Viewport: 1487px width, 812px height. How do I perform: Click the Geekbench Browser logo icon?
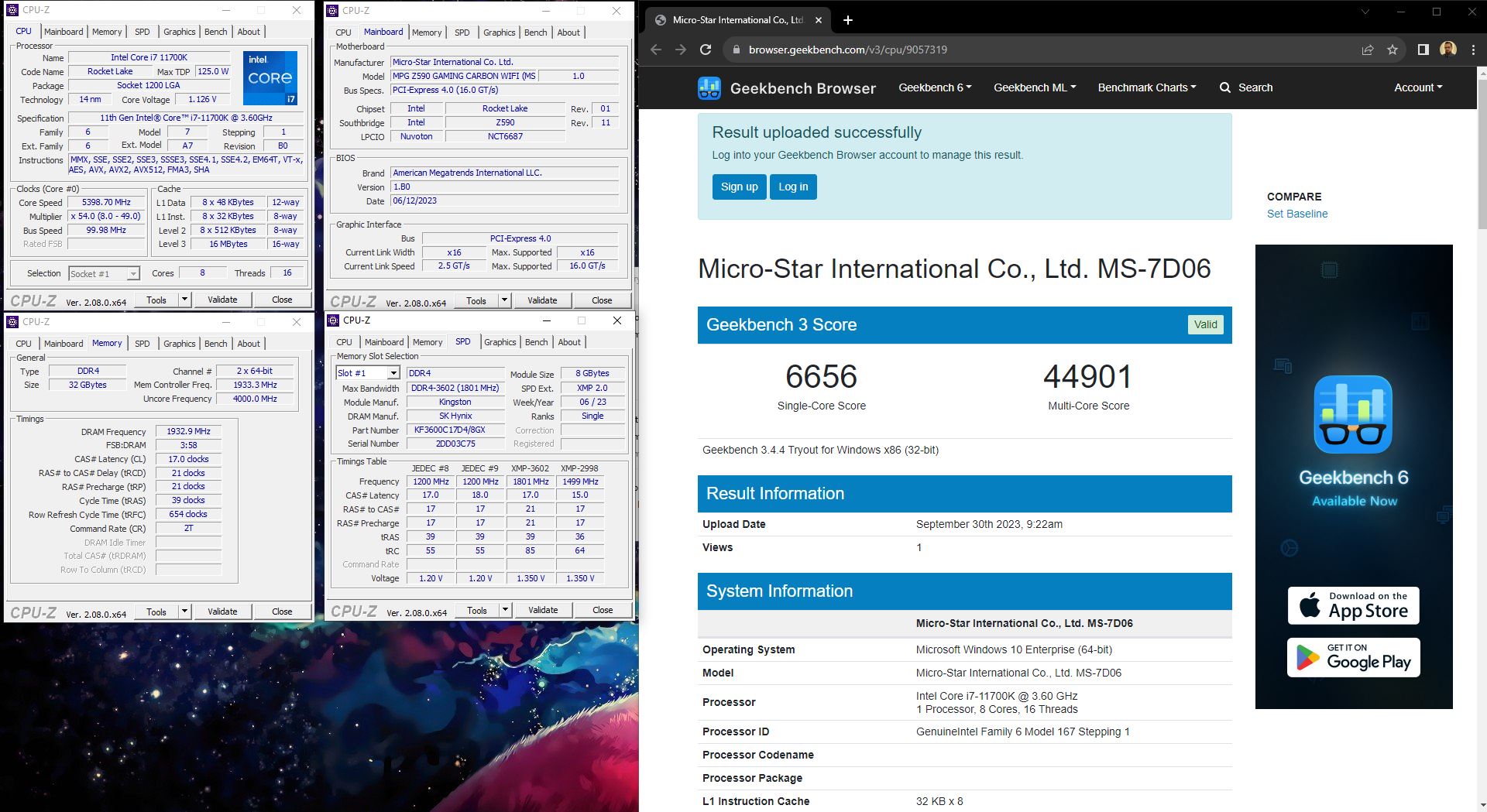point(709,87)
